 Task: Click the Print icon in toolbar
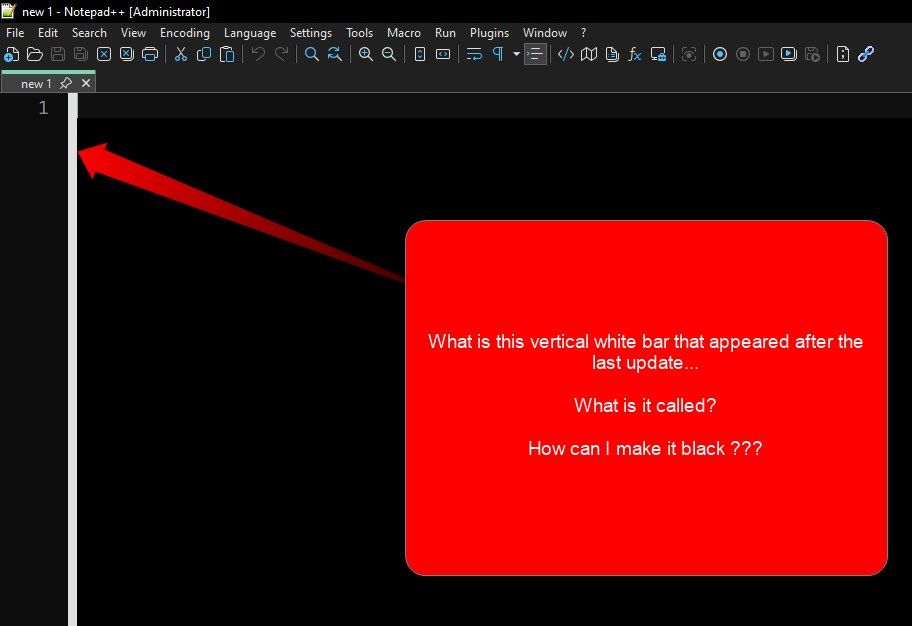[150, 54]
